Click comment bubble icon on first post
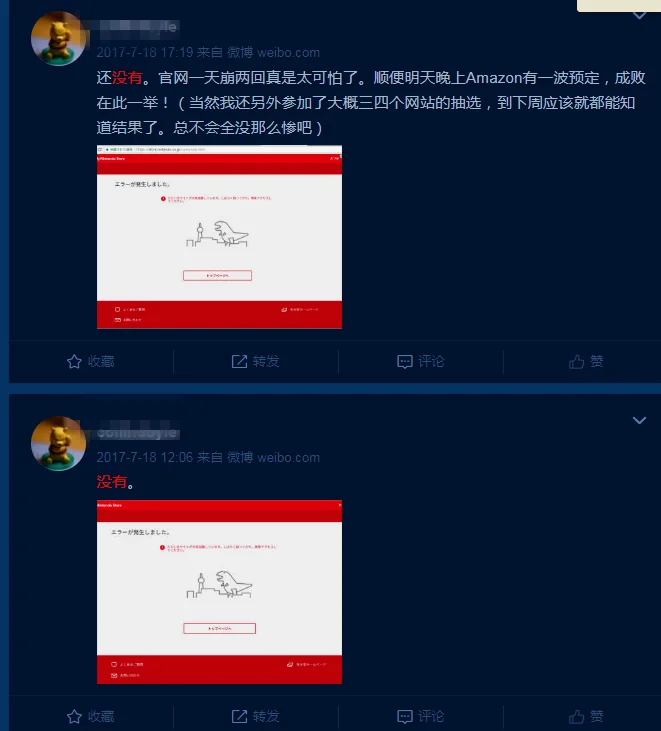The height and width of the screenshot is (731, 661). coord(405,362)
